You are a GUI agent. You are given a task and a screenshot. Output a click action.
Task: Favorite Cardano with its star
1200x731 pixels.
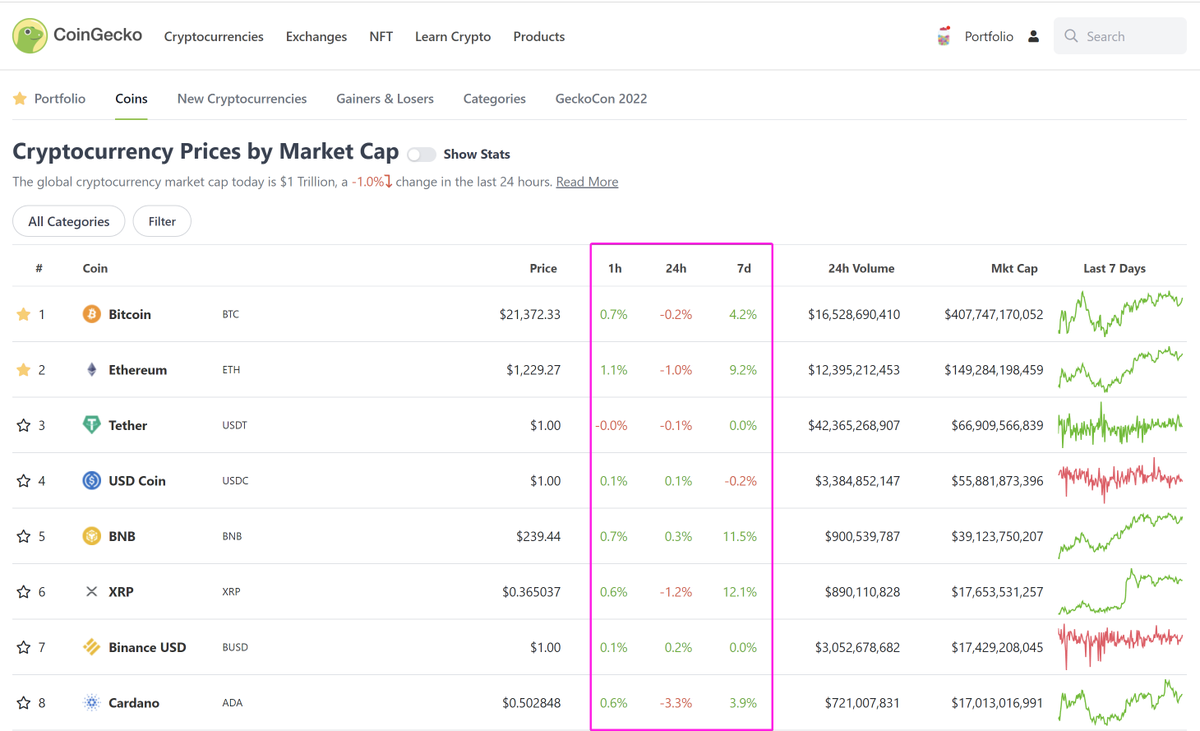tap(24, 703)
